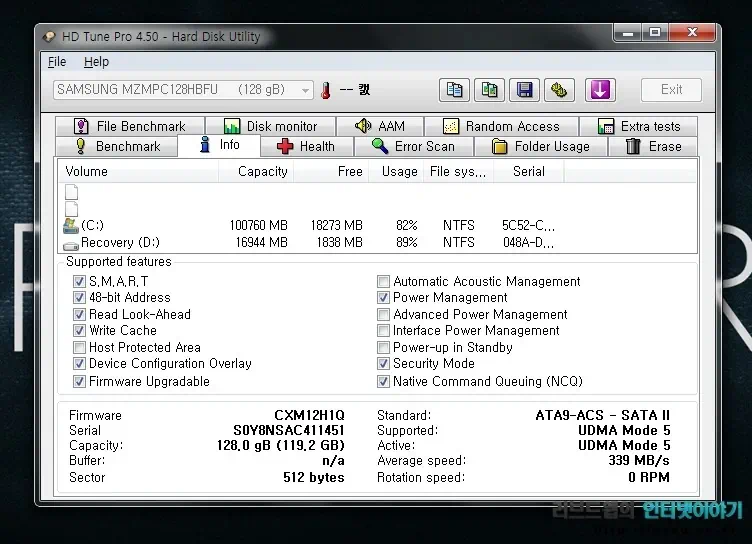Click the copy screenshot to clipboard icon

[489, 90]
